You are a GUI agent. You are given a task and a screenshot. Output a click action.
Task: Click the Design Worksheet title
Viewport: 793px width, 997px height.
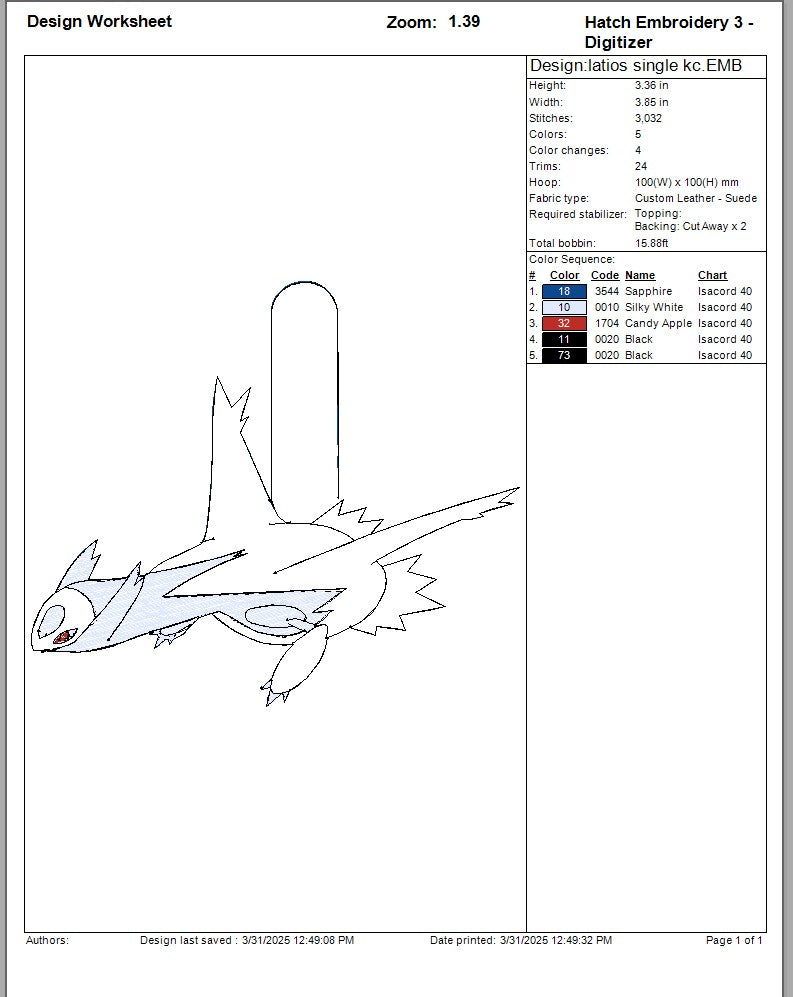tap(99, 21)
